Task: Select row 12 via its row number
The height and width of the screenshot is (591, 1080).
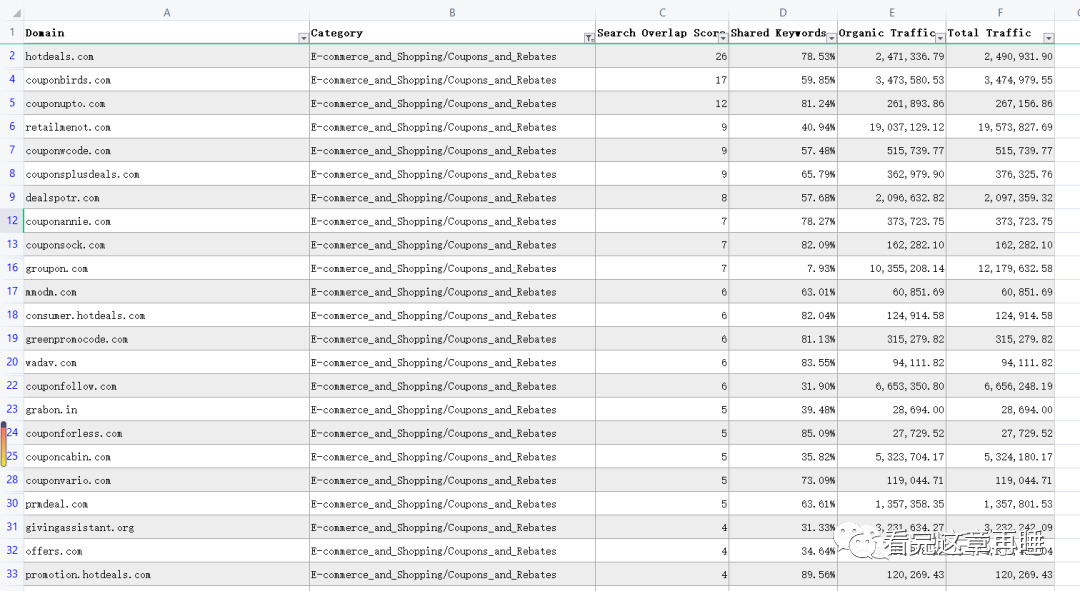Action: pos(12,220)
